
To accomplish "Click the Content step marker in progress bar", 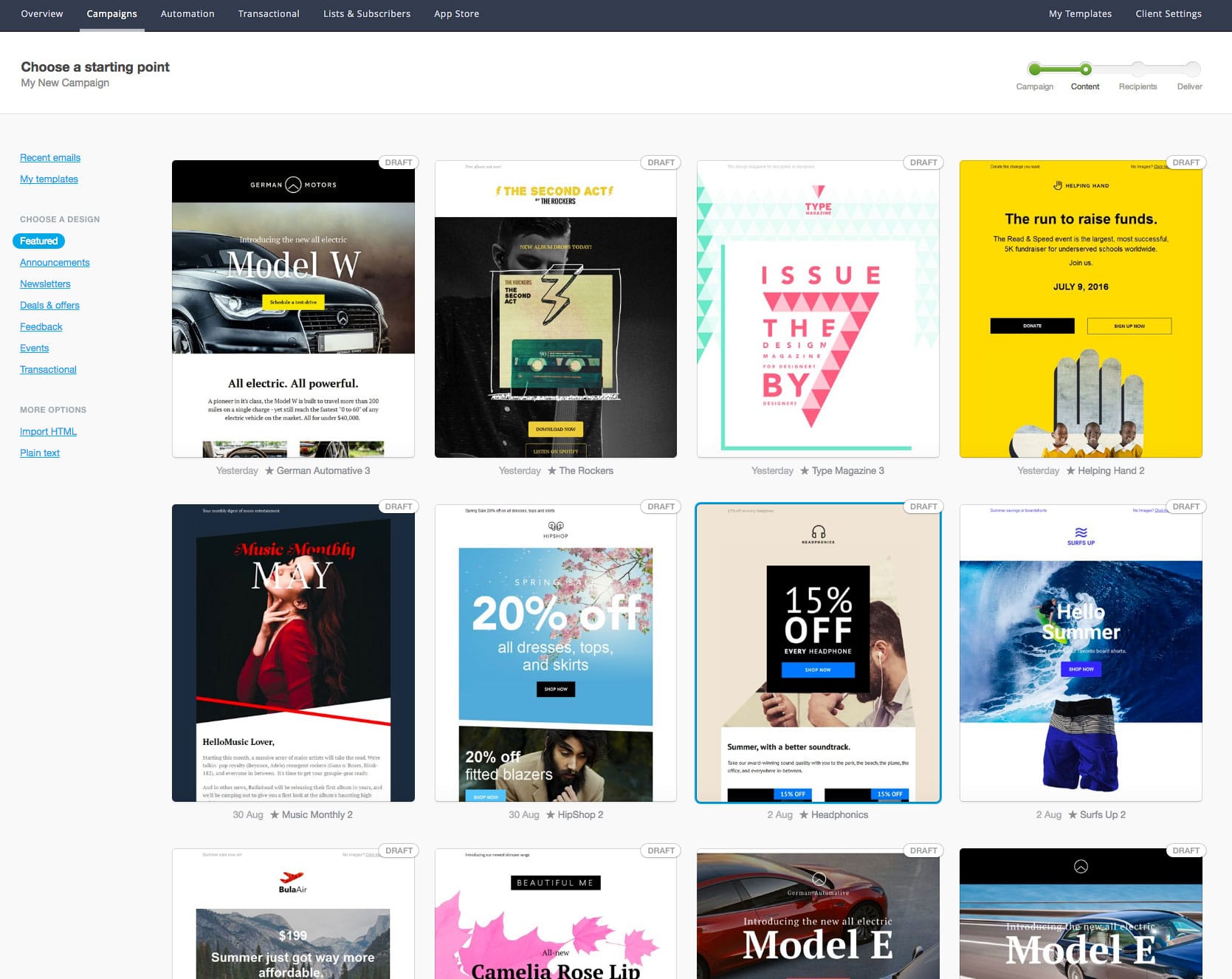I will 1085,69.
